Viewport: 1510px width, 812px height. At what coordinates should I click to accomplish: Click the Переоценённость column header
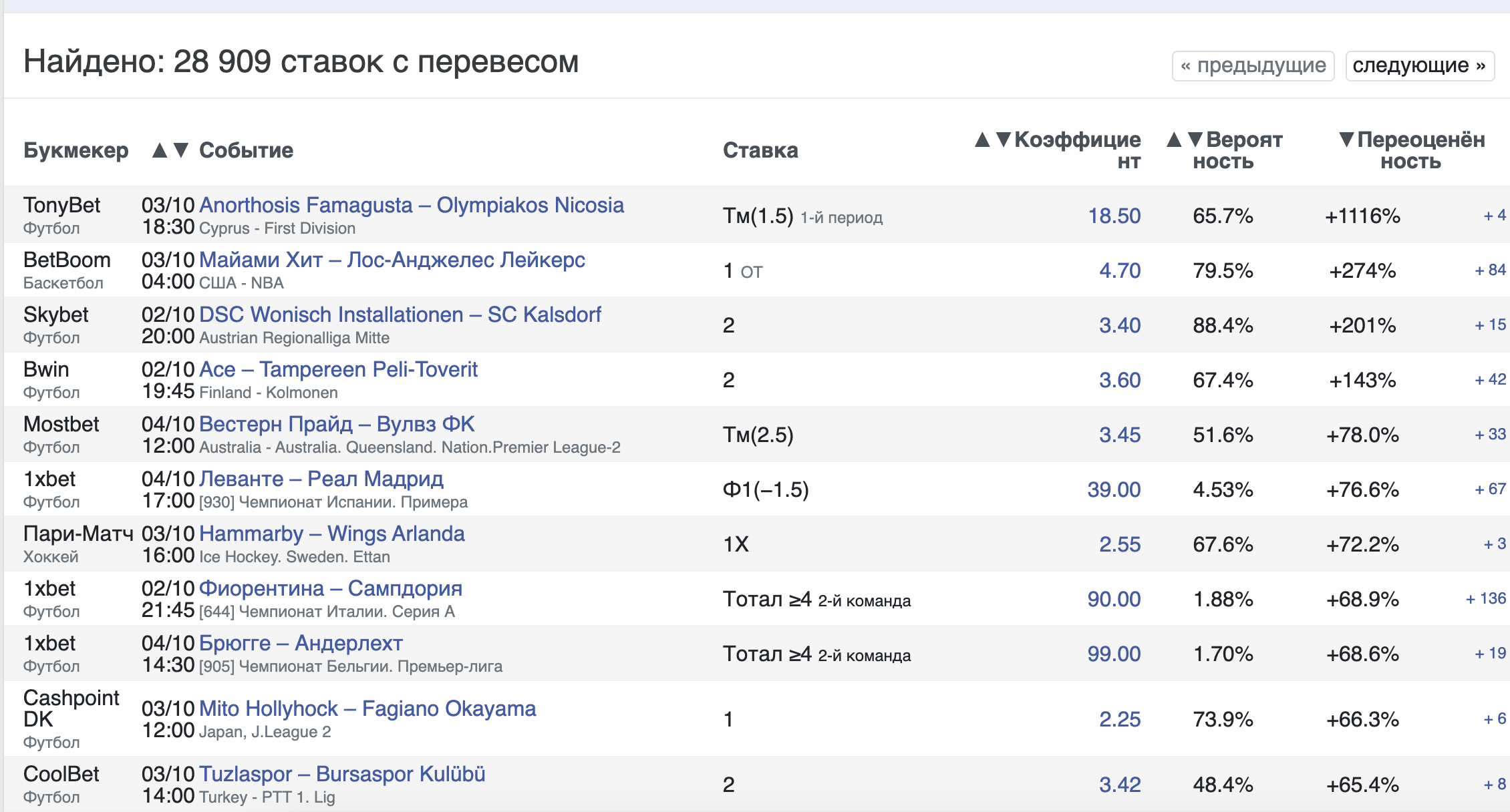click(x=1421, y=150)
